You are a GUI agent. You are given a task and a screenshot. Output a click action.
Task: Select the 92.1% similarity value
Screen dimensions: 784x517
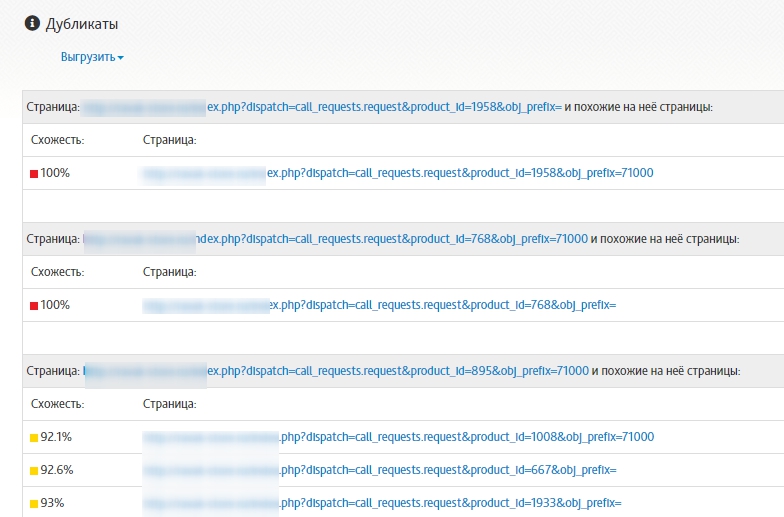coord(56,437)
